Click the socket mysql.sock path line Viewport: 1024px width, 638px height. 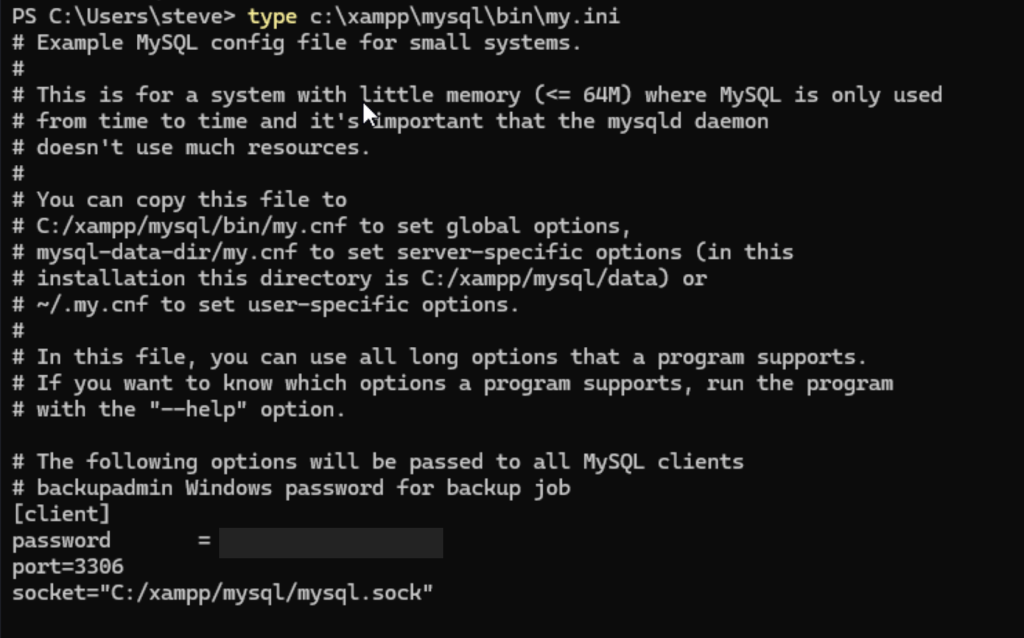(x=222, y=593)
